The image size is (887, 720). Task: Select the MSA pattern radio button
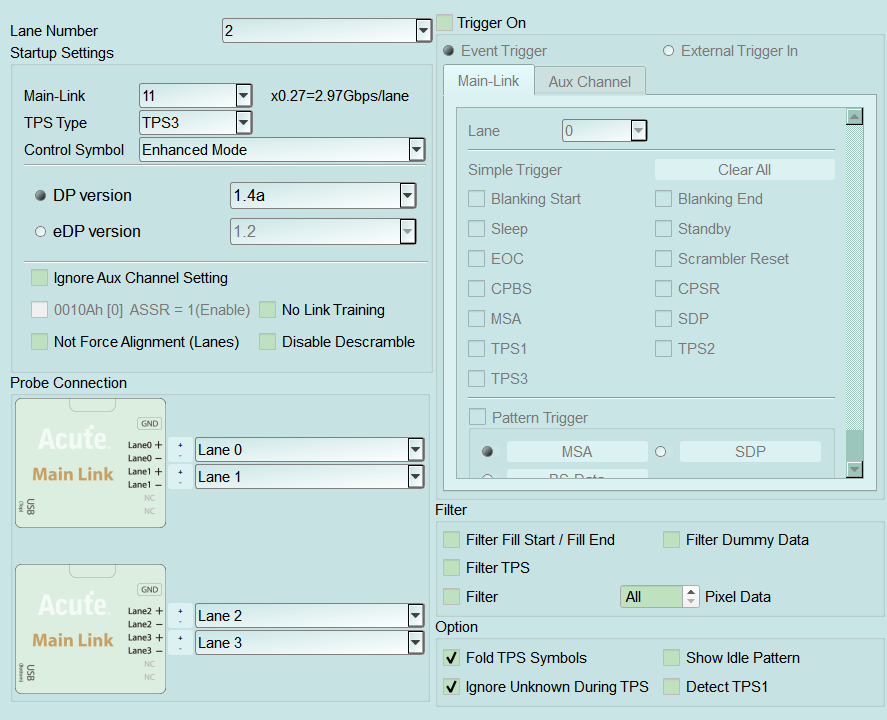tap(487, 451)
